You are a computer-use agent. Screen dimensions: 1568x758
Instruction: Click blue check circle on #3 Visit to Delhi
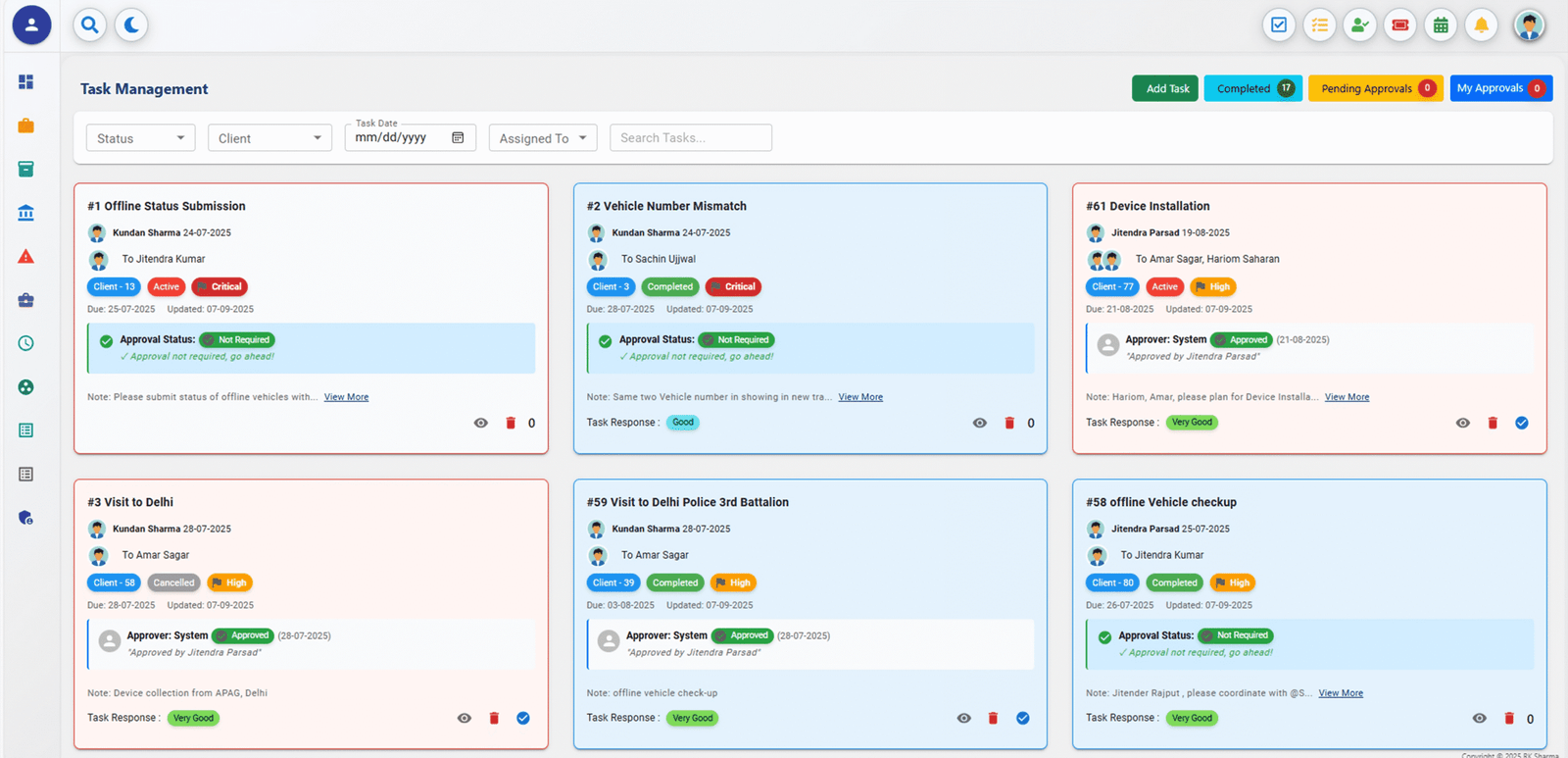coord(523,718)
